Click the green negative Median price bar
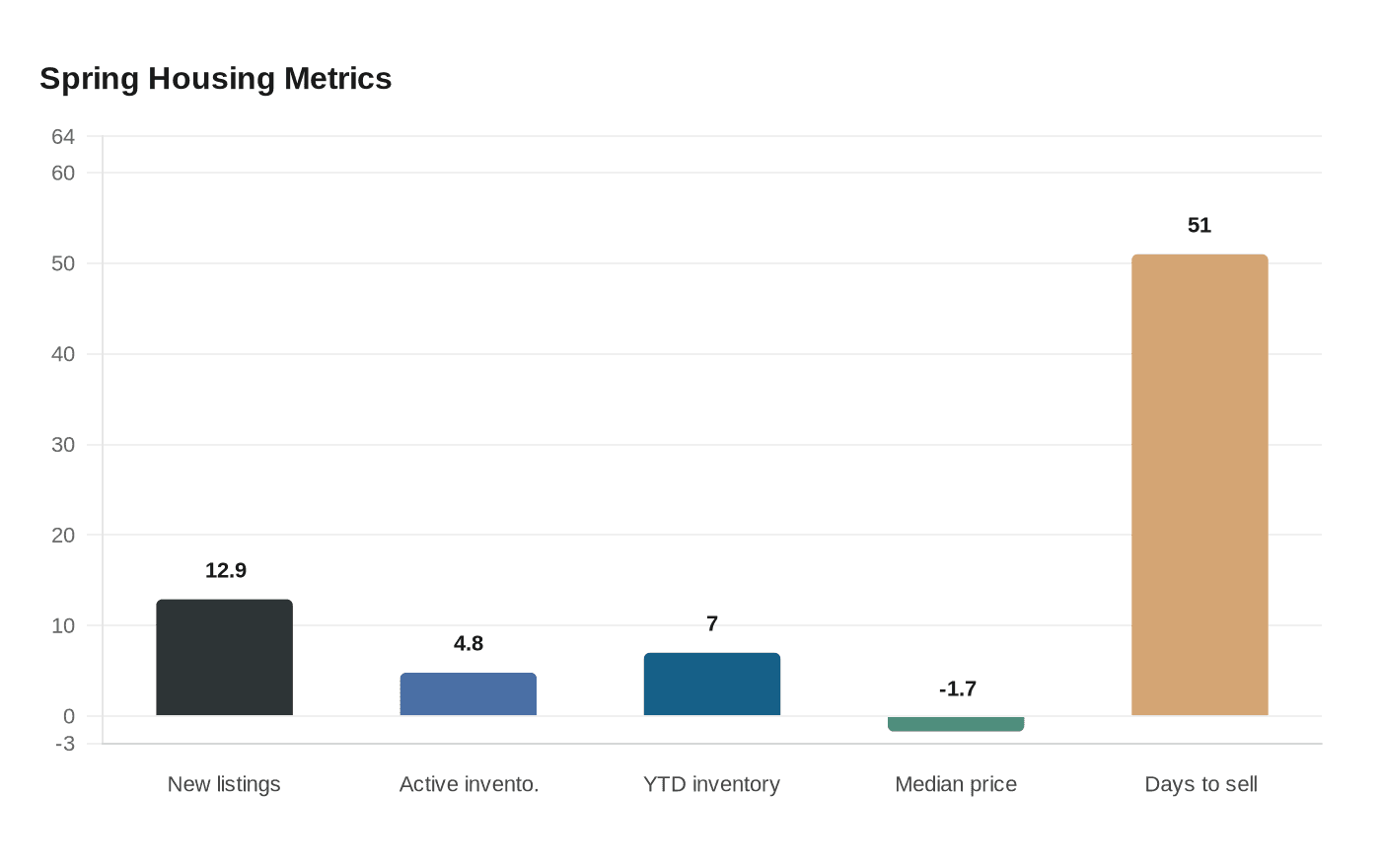 [x=955, y=724]
